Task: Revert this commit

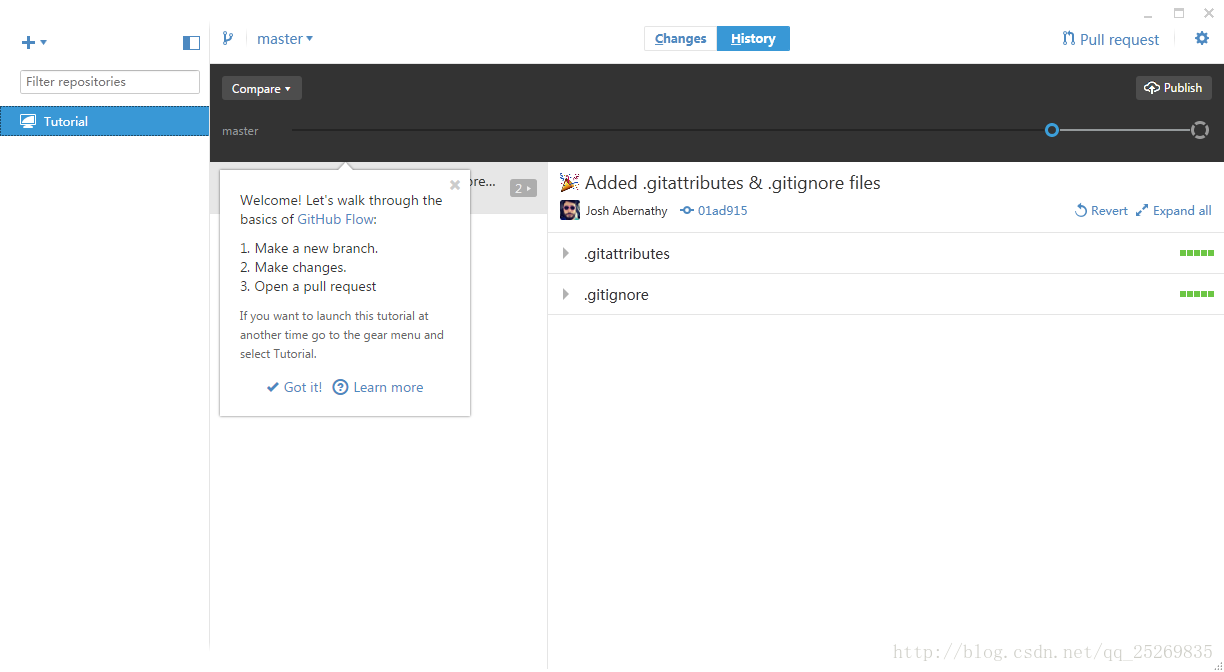Action: coord(1101,211)
